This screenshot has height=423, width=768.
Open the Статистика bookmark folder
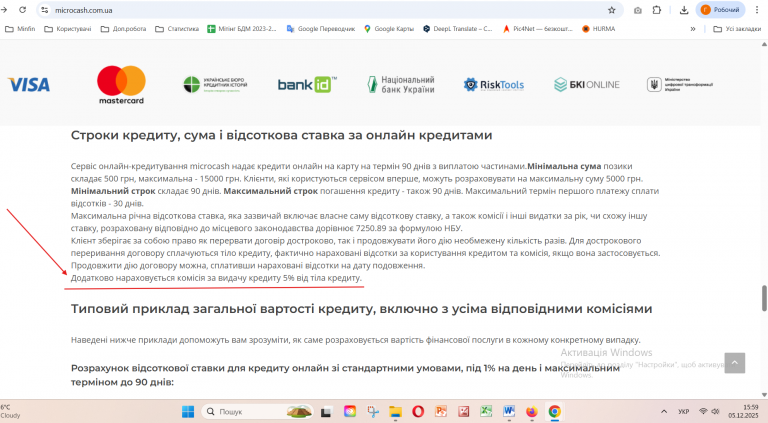(177, 29)
